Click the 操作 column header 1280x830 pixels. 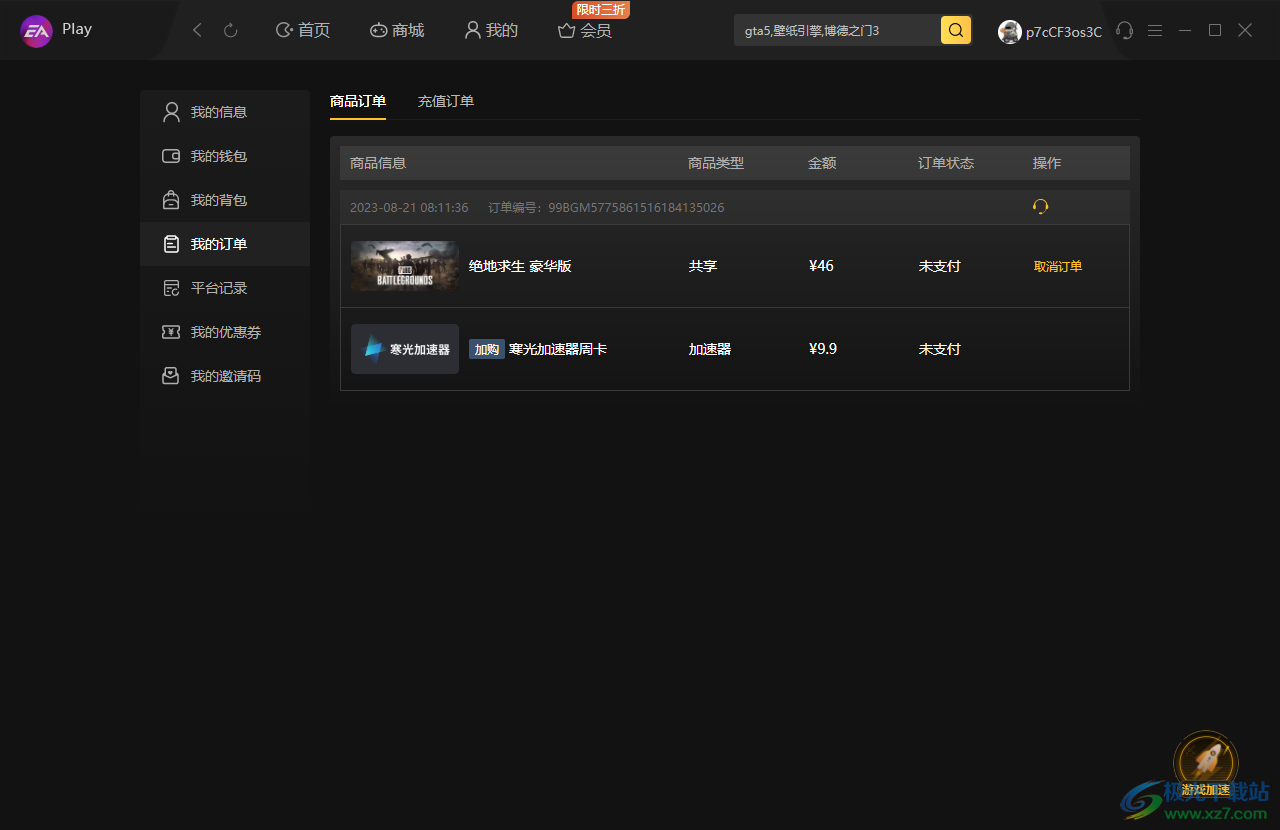[x=1047, y=163]
